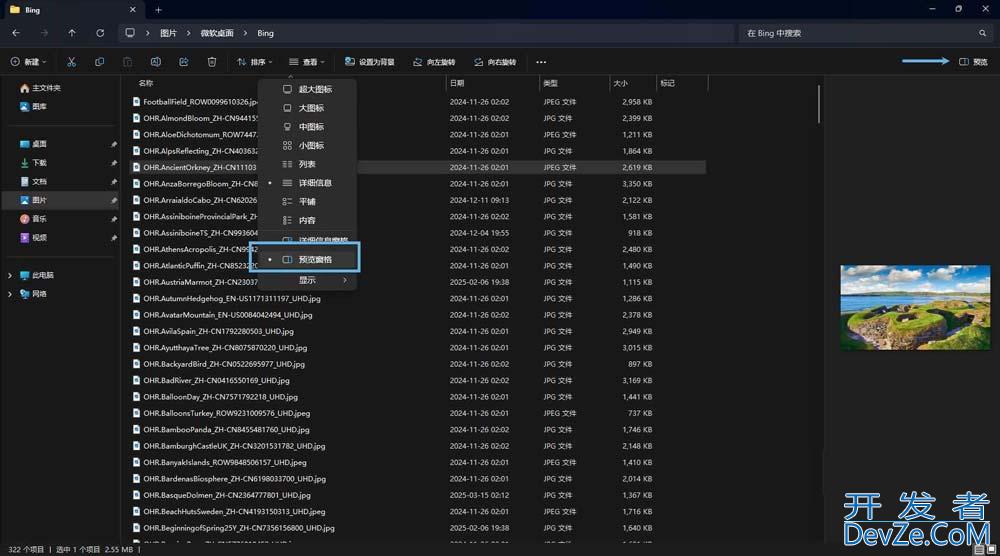Sort by the 大小 size column header
1000x556 pixels.
(621, 83)
